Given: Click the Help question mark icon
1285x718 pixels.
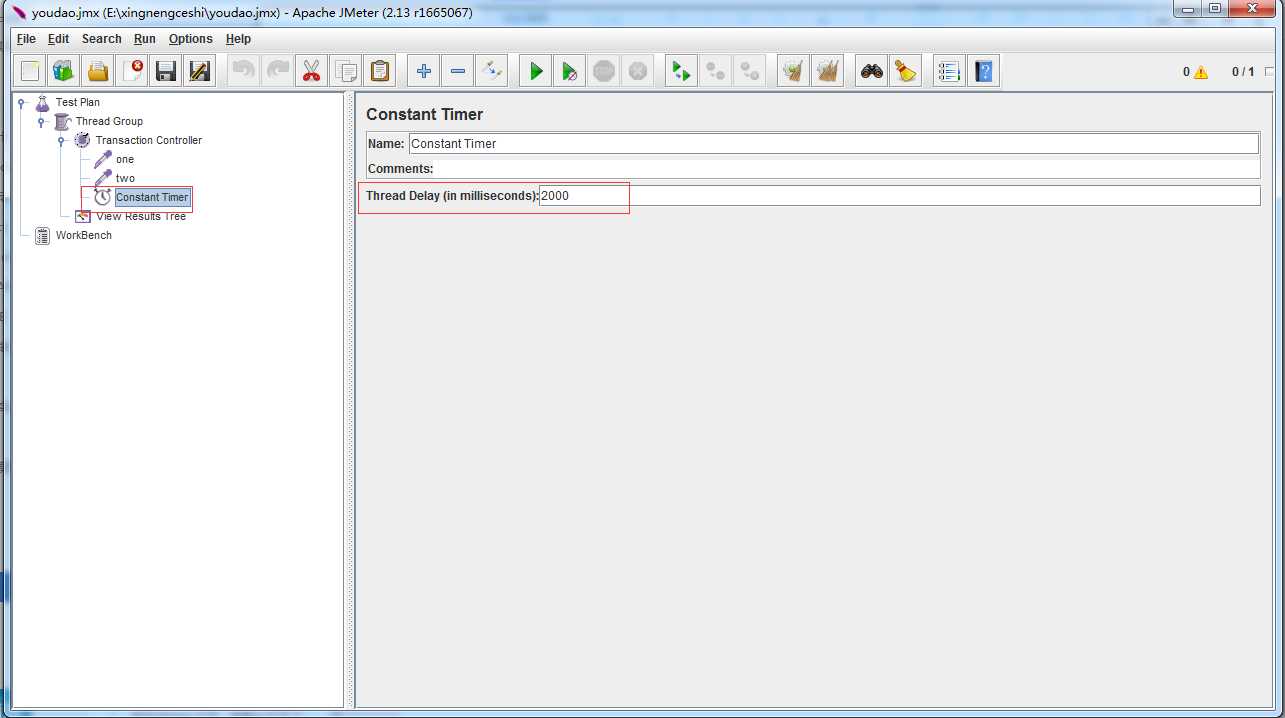Looking at the screenshot, I should [984, 71].
